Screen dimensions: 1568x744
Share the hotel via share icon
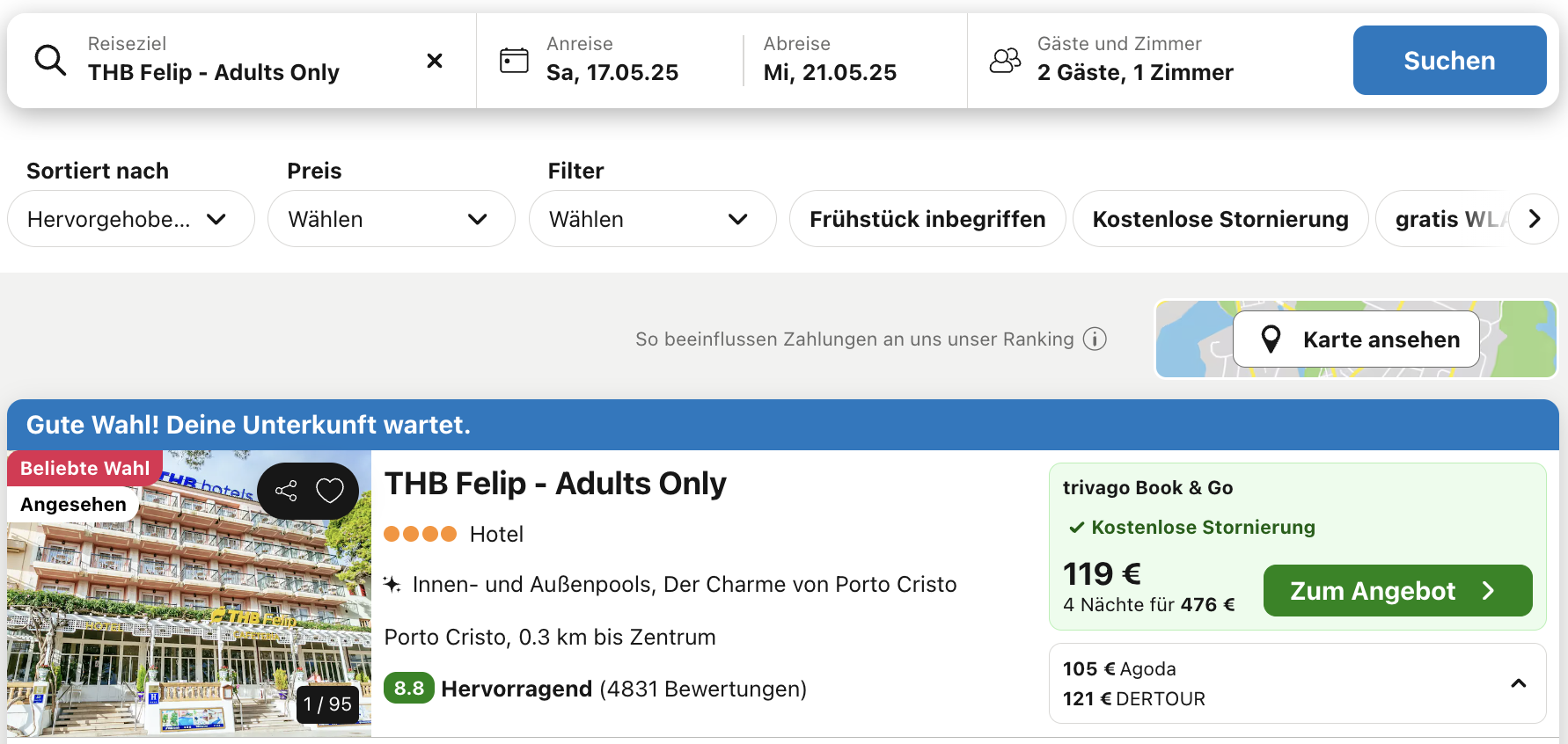pyautogui.click(x=286, y=491)
